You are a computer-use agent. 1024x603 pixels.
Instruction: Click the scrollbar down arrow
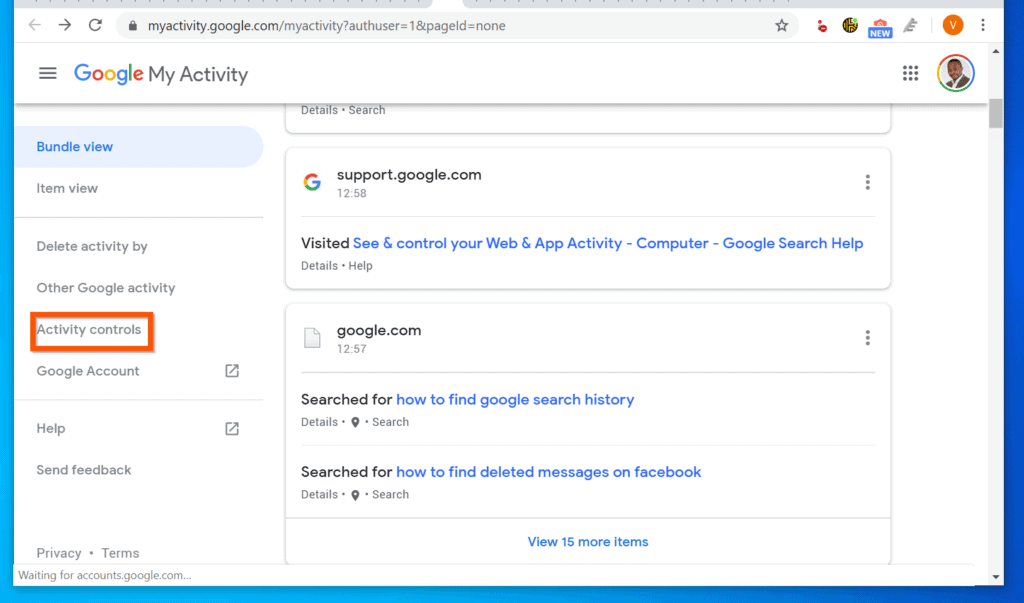995,577
